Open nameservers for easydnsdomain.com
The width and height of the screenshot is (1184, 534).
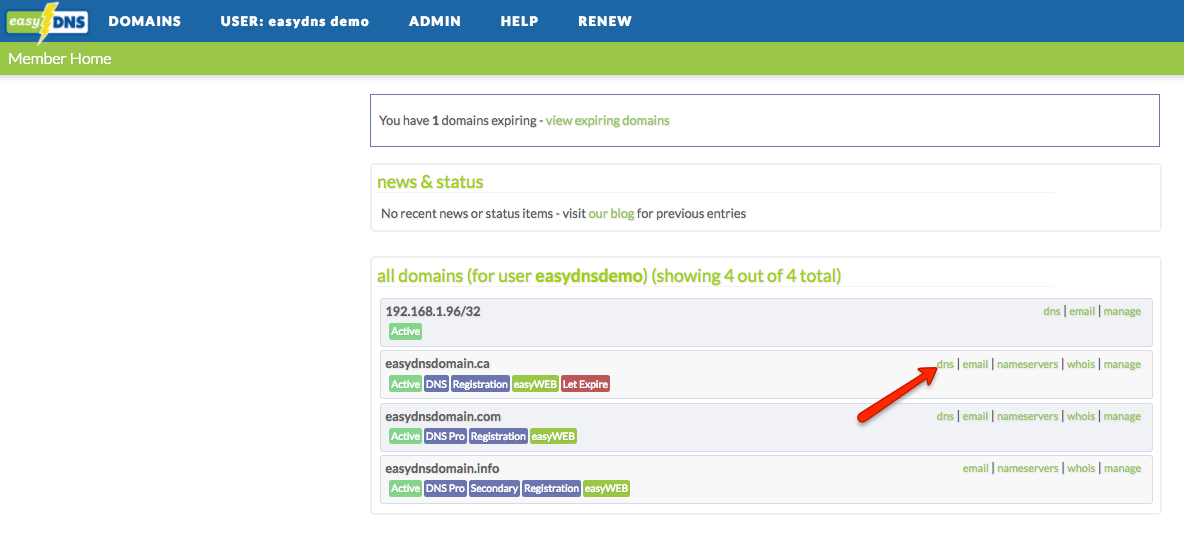(1028, 416)
